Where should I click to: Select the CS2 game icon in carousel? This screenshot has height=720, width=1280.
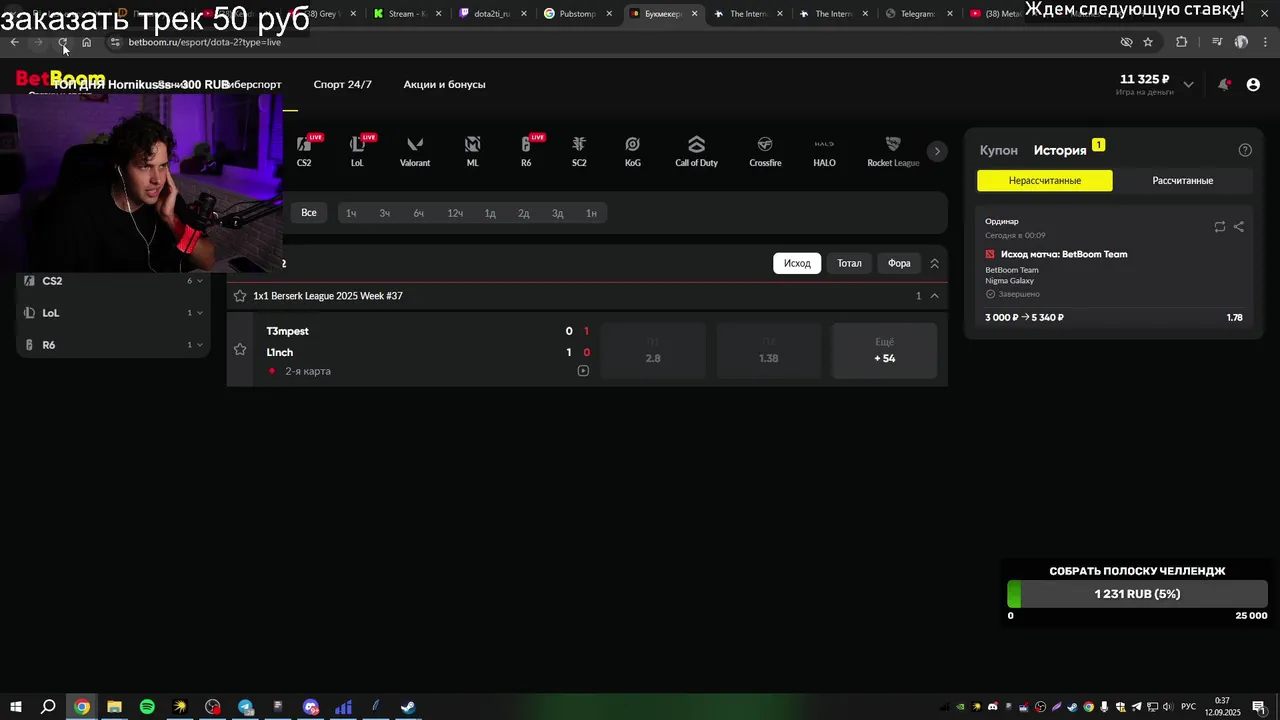[304, 151]
